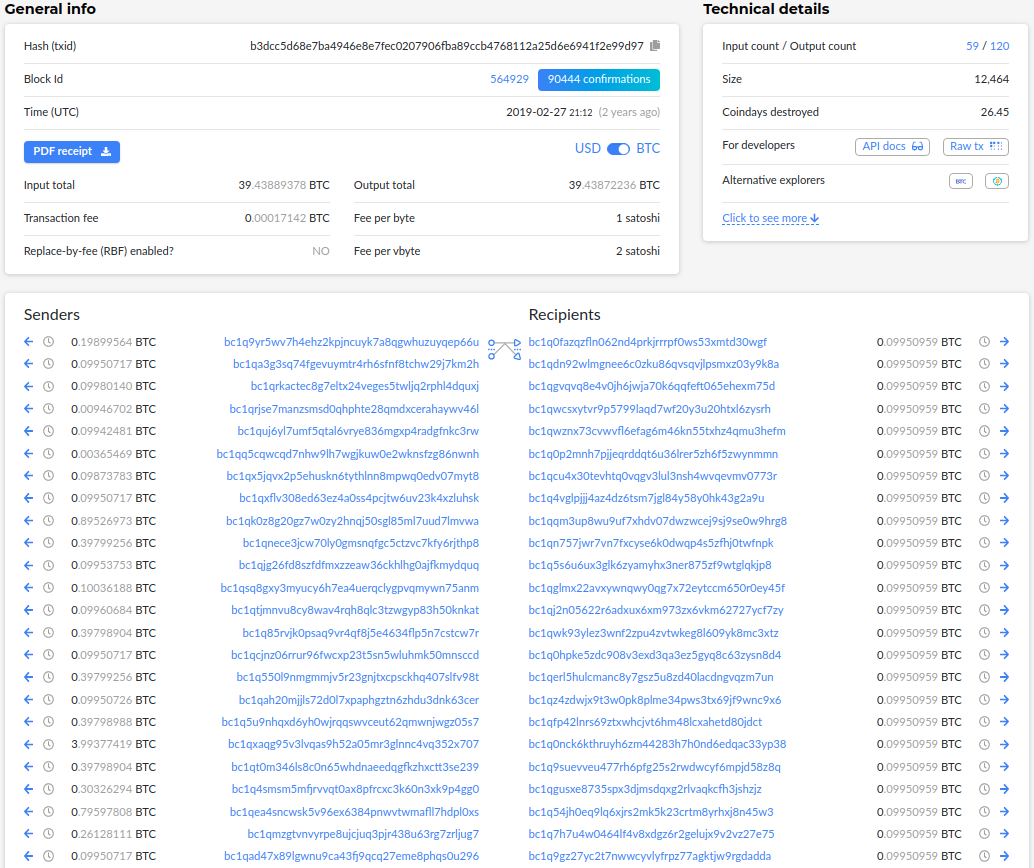Click the left arrow for sender 0.79597808 BTC
The image size is (1034, 868).
(28, 811)
